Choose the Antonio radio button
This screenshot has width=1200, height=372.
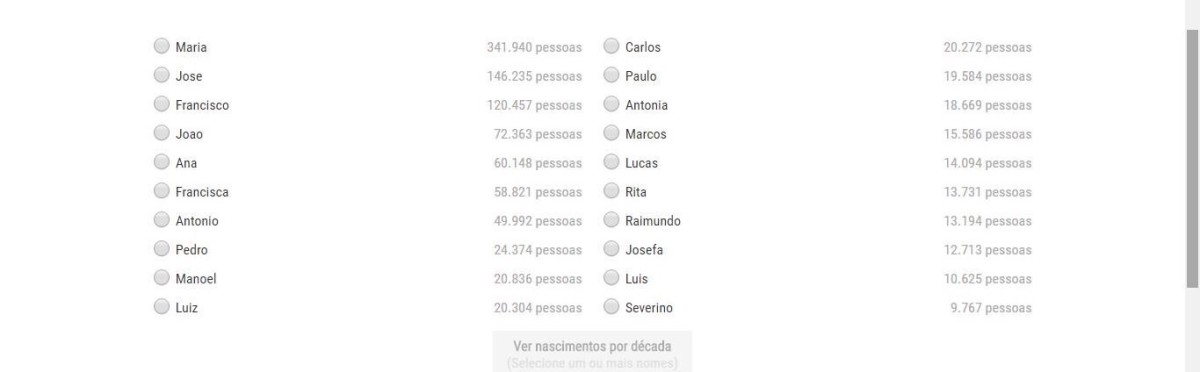tap(161, 220)
